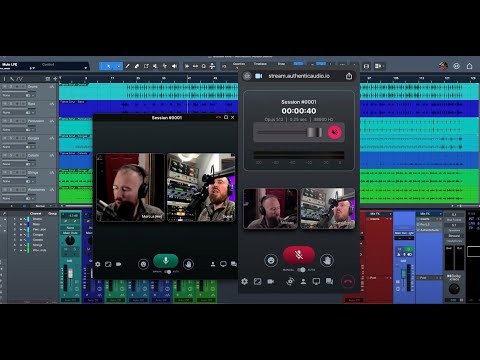Click the wrench track options icon
This screenshot has height=360, width=480.
12,79
